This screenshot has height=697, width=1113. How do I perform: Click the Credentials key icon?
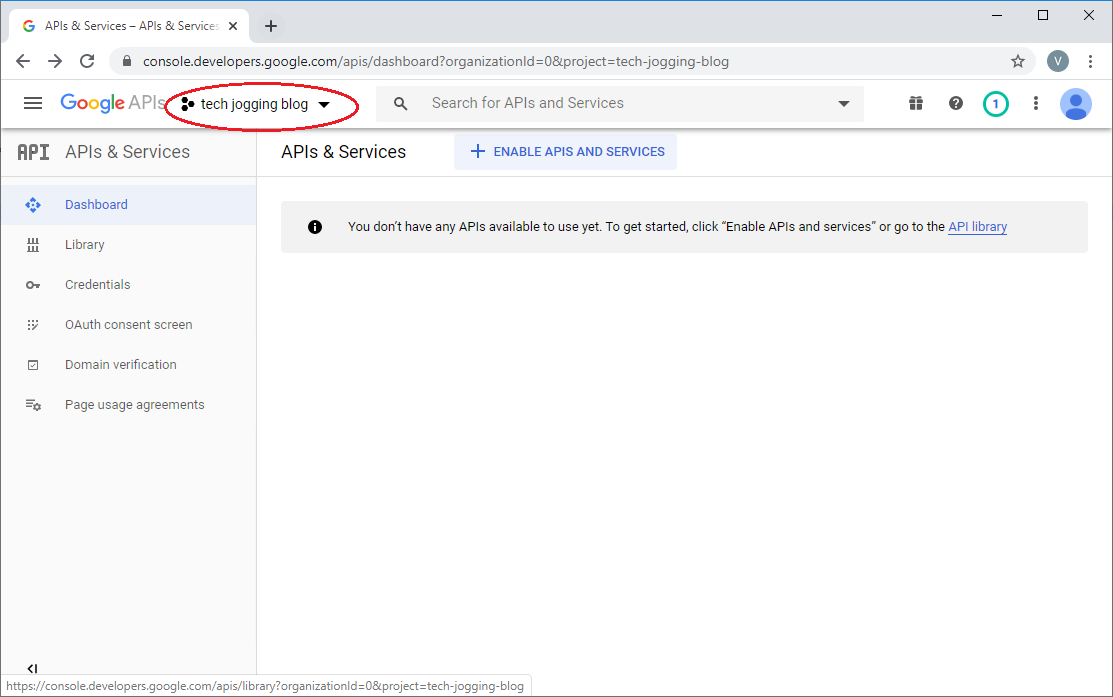(x=33, y=285)
